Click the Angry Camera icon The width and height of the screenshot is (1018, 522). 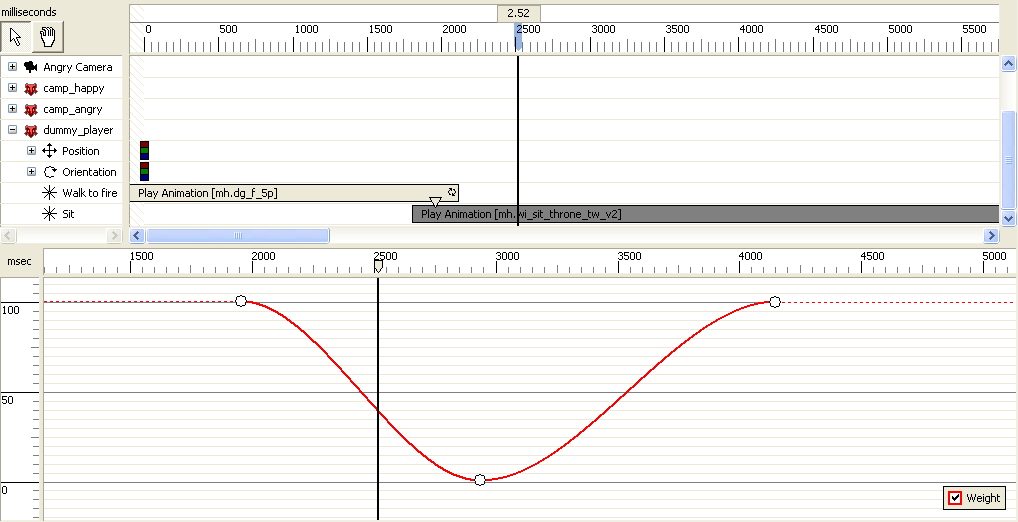tap(31, 67)
